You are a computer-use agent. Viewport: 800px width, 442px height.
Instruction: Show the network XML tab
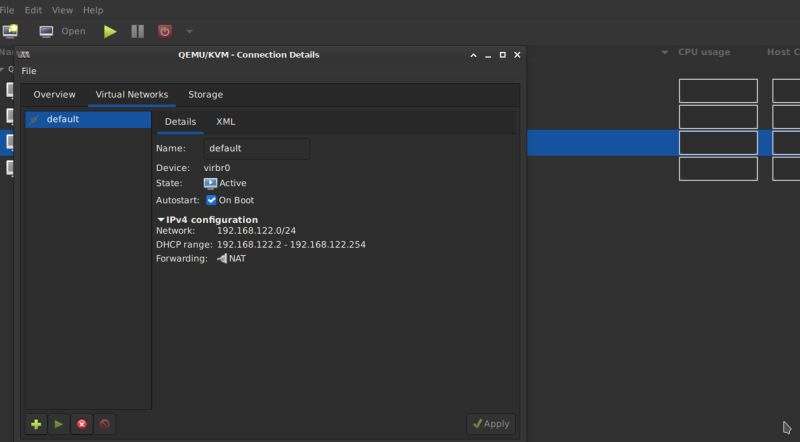tap(226, 121)
